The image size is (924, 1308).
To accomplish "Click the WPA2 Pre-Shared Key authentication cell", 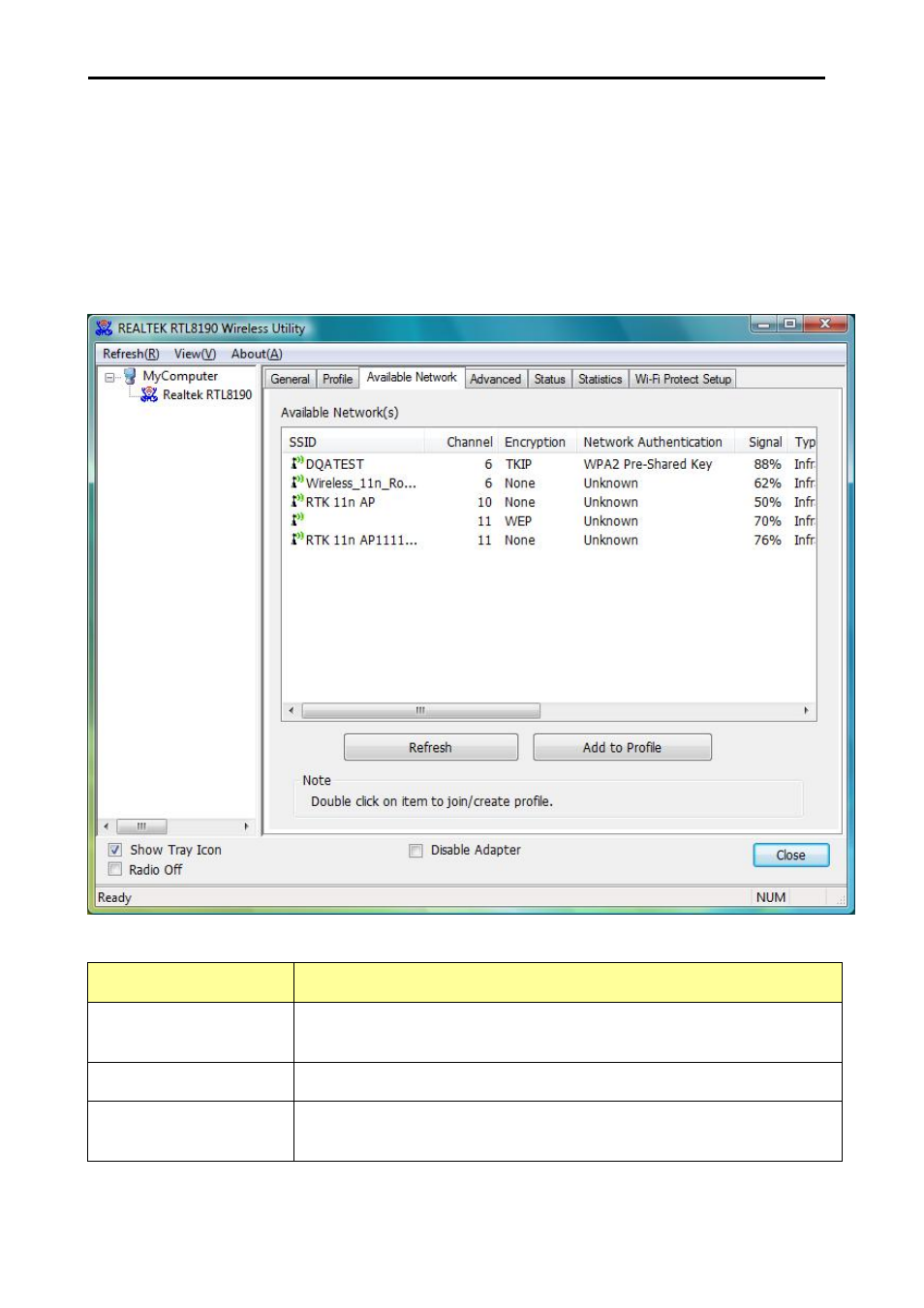I will coord(648,464).
